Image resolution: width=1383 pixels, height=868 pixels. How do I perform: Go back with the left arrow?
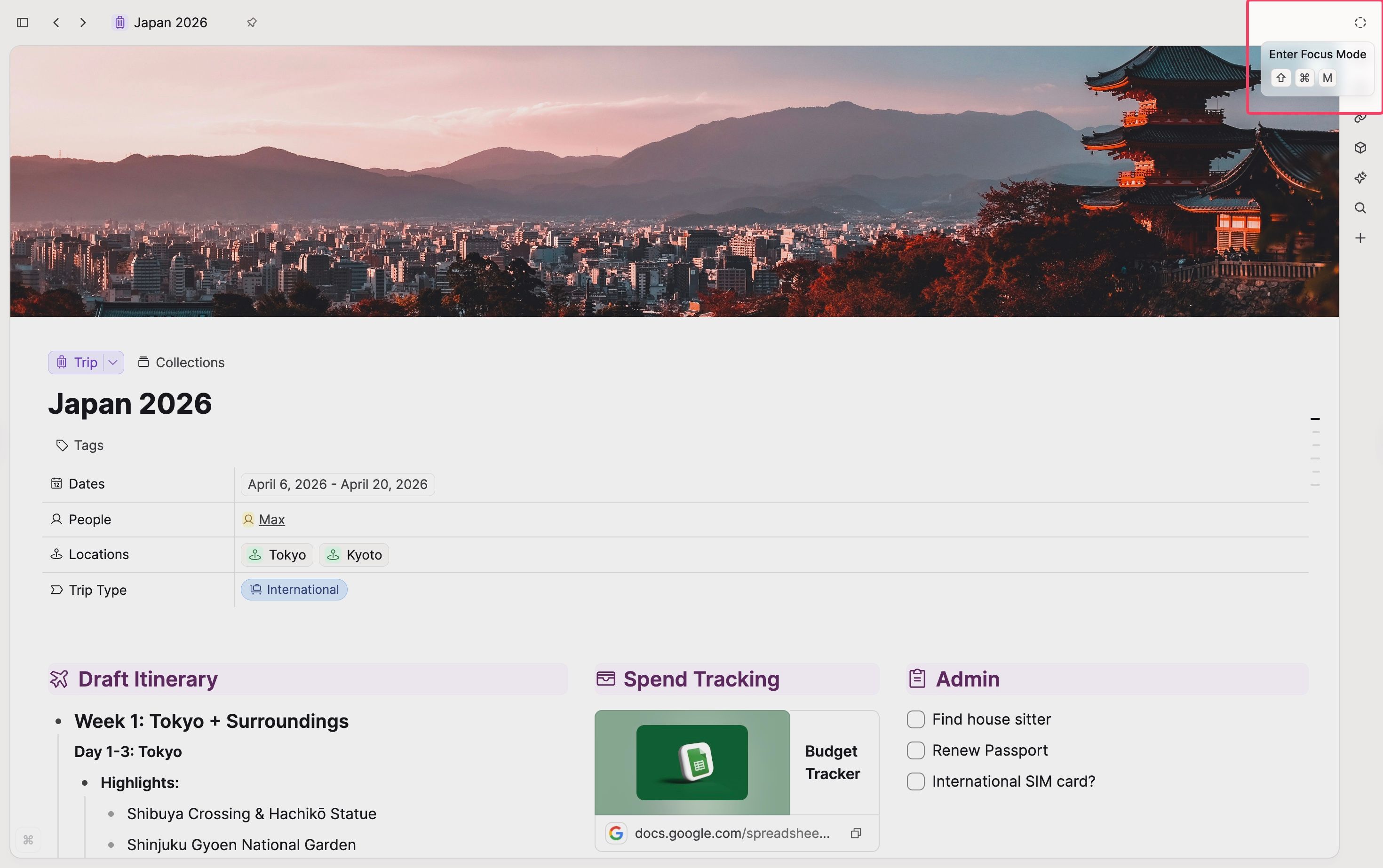pos(56,23)
